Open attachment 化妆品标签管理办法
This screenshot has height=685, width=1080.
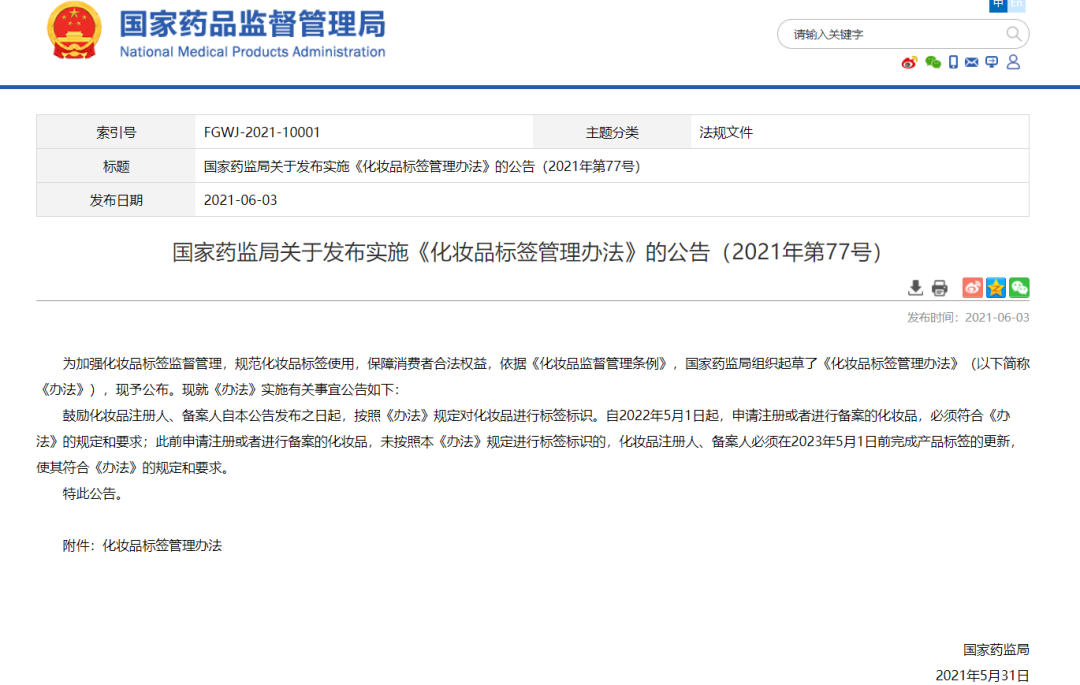pos(162,546)
